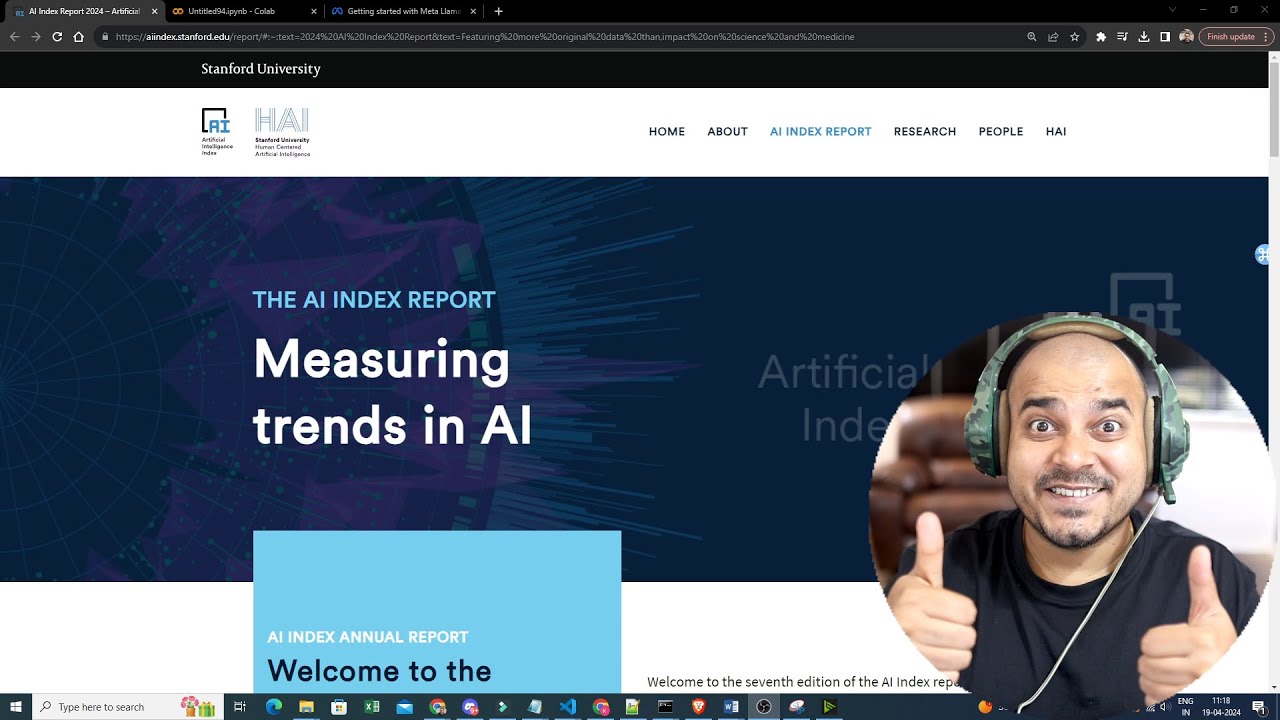
Task: Click the AI Index logo
Action: tap(217, 132)
